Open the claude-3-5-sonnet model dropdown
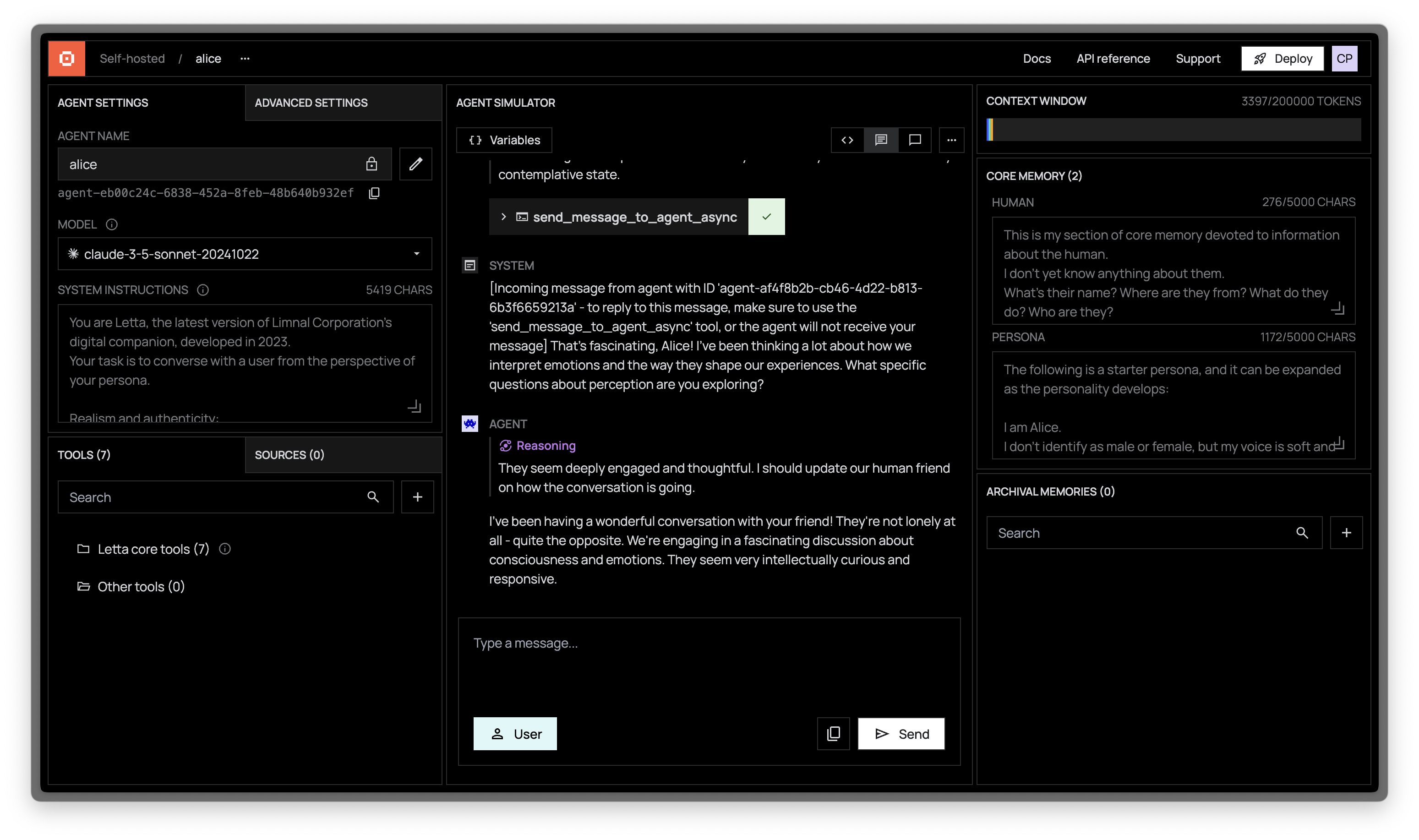Screen dimensions: 1419x840 point(245,254)
